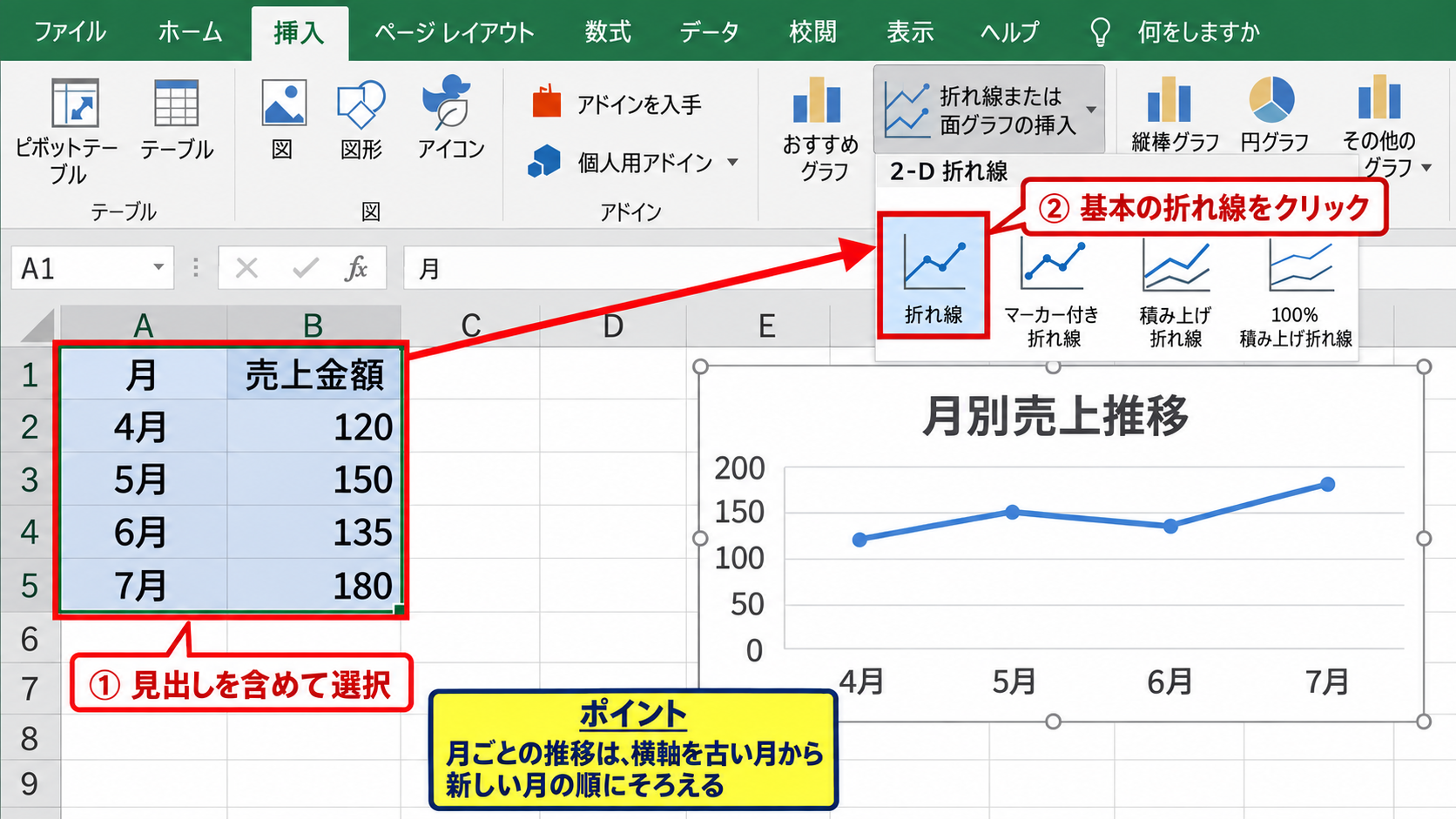Choose the マーカー付き折れ線 chart type
Viewport: 1456px width, 819px height.
[1052, 292]
